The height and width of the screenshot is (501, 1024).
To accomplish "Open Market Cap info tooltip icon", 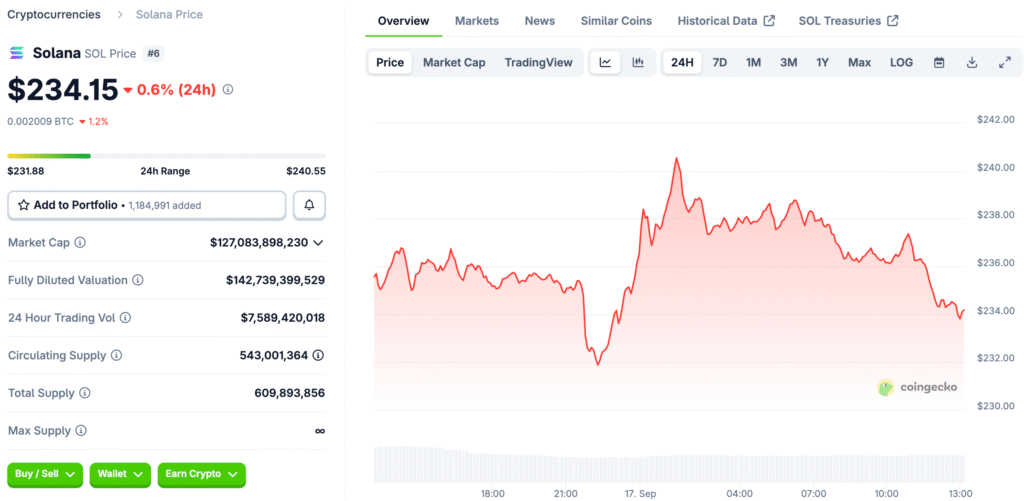I will pos(80,242).
